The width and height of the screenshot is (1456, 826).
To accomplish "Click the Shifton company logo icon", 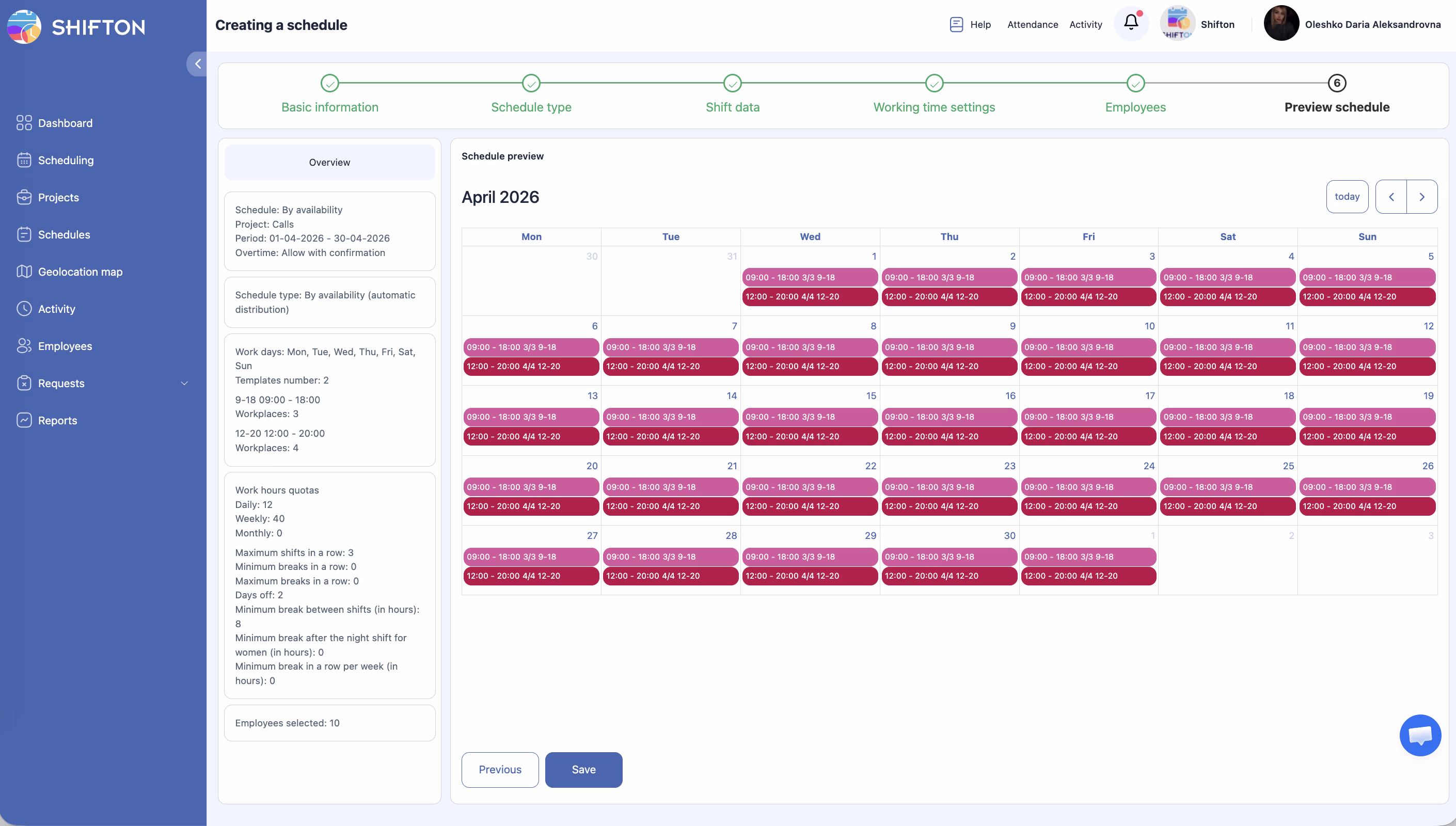I will click(x=1178, y=23).
